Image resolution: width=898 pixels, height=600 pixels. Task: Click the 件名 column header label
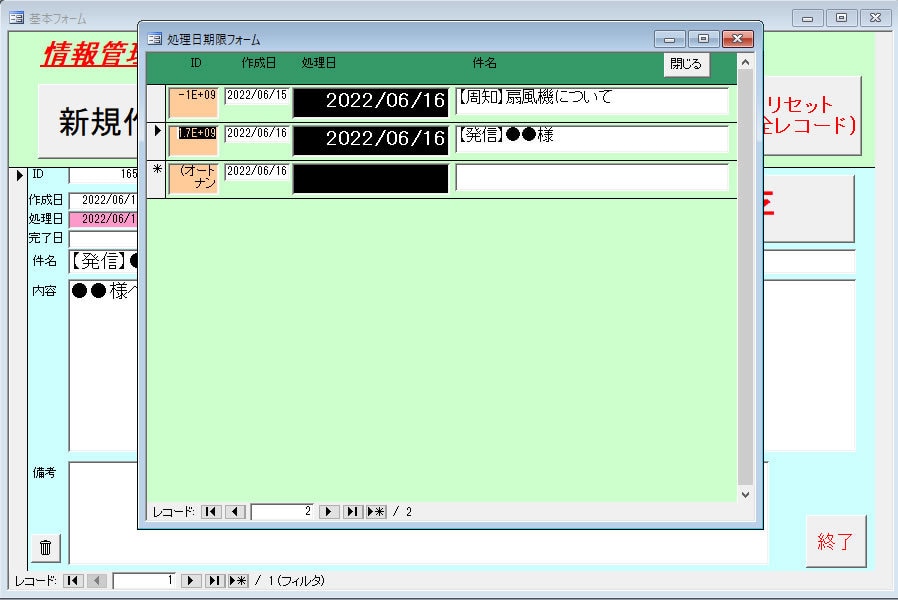[x=485, y=63]
